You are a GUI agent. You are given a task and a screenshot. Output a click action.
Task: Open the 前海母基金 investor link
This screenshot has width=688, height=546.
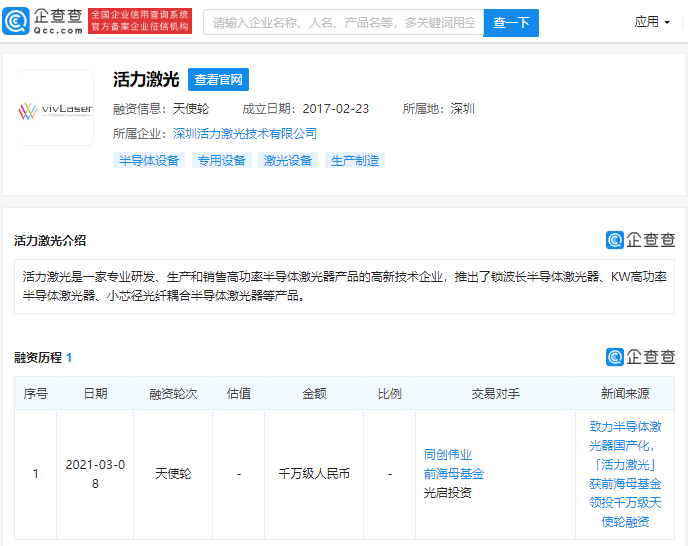[x=454, y=474]
